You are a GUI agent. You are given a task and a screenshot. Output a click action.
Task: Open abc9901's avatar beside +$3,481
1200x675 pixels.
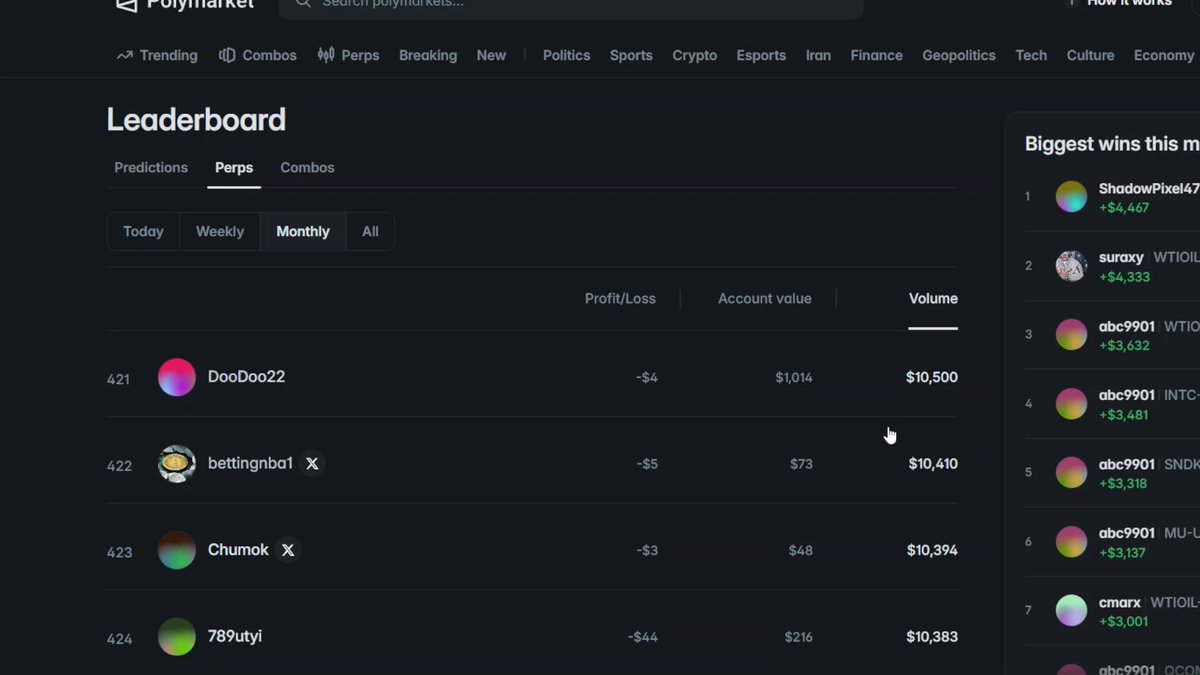coord(1071,404)
